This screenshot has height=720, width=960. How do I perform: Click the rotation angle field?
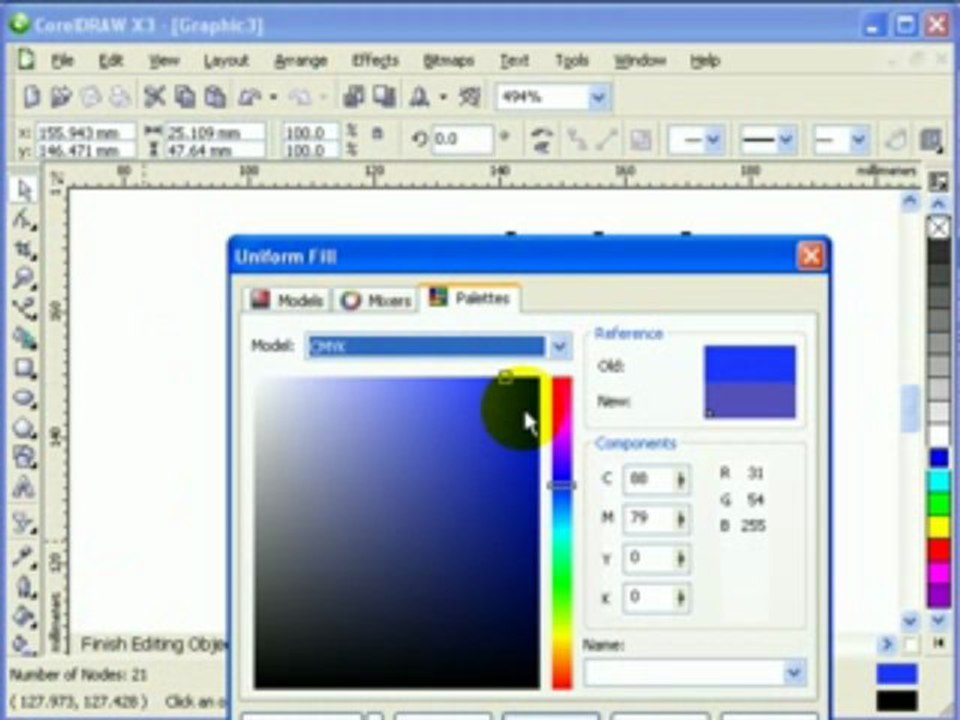tap(462, 140)
